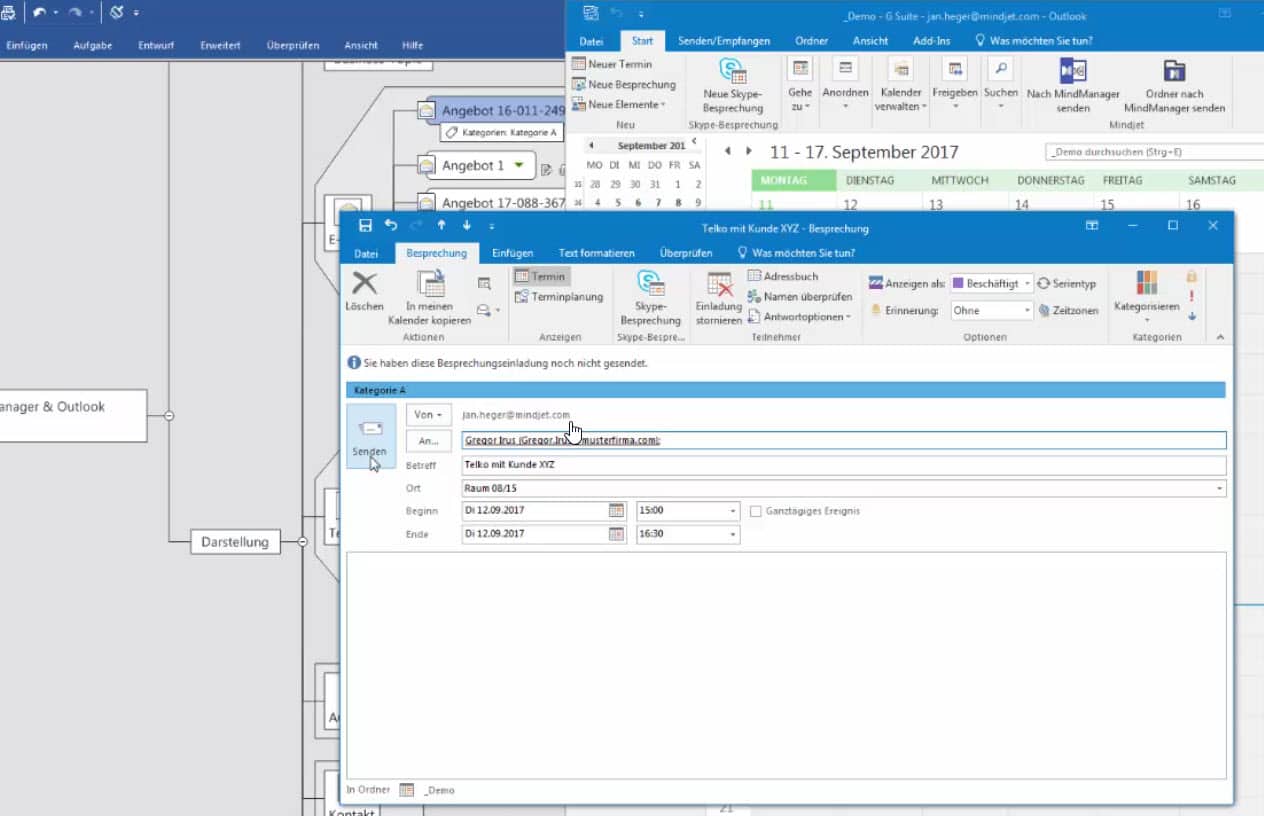Viewport: 1264px width, 816px height.
Task: Click Einladung stornieren icon
Action: 719,284
